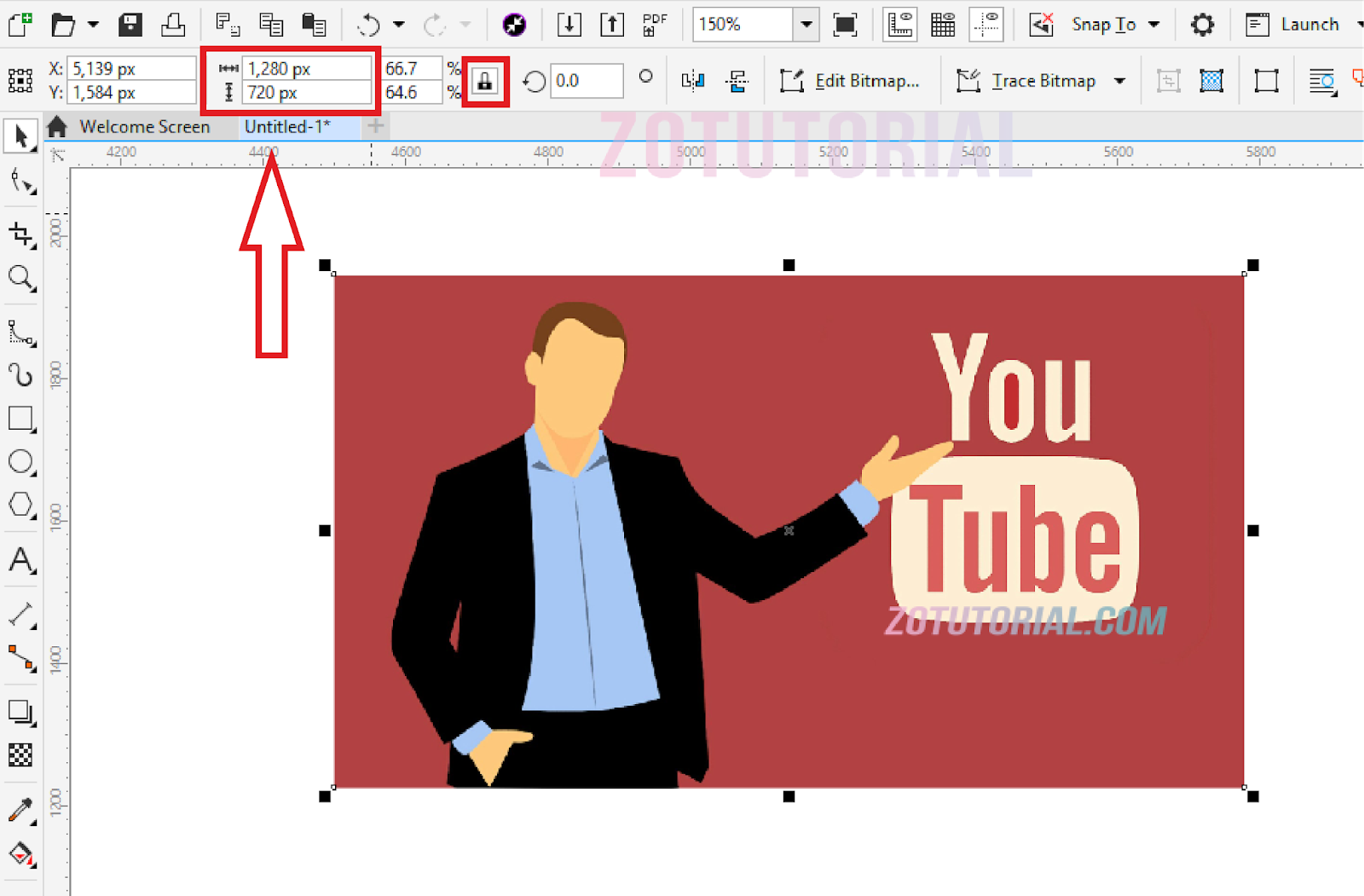Toggle the lock ratio button
Viewport: 1364px width, 896px height.
pyautogui.click(x=485, y=82)
